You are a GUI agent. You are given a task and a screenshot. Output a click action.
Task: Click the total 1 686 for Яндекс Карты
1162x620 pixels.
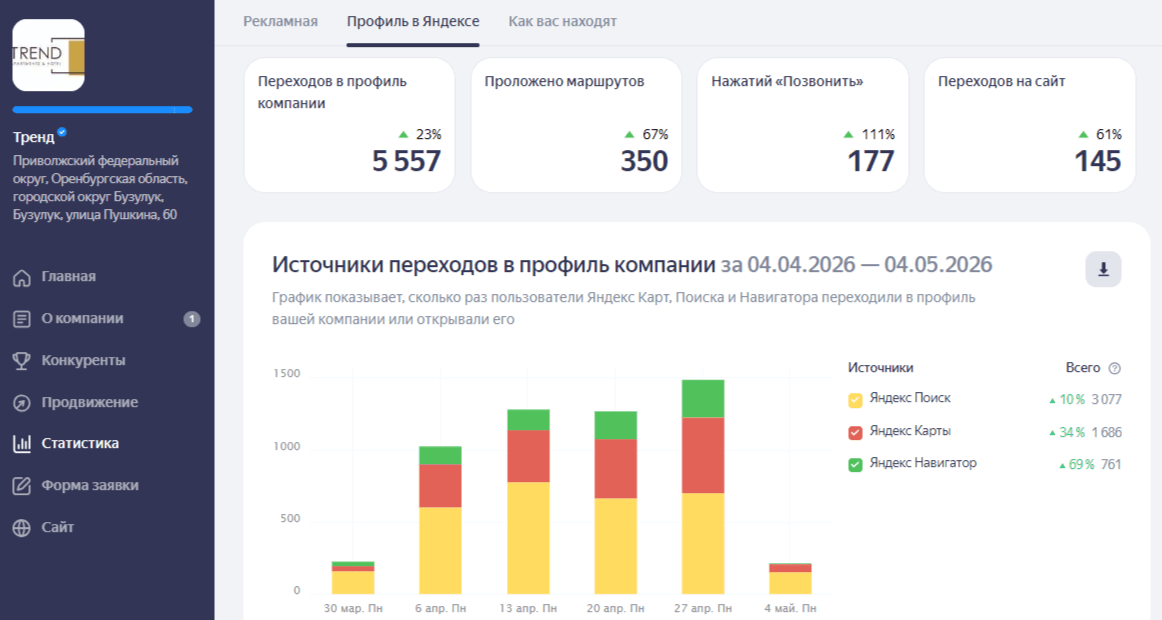tap(1106, 432)
